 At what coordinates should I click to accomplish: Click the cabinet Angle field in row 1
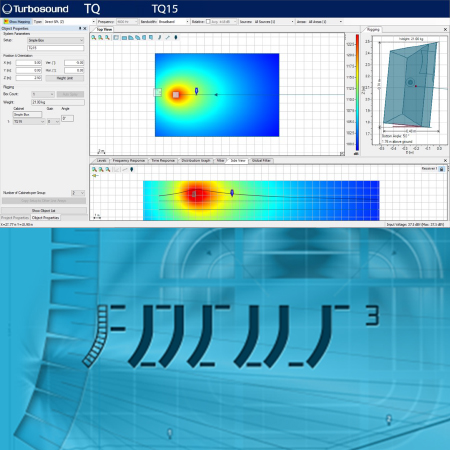click(67, 118)
